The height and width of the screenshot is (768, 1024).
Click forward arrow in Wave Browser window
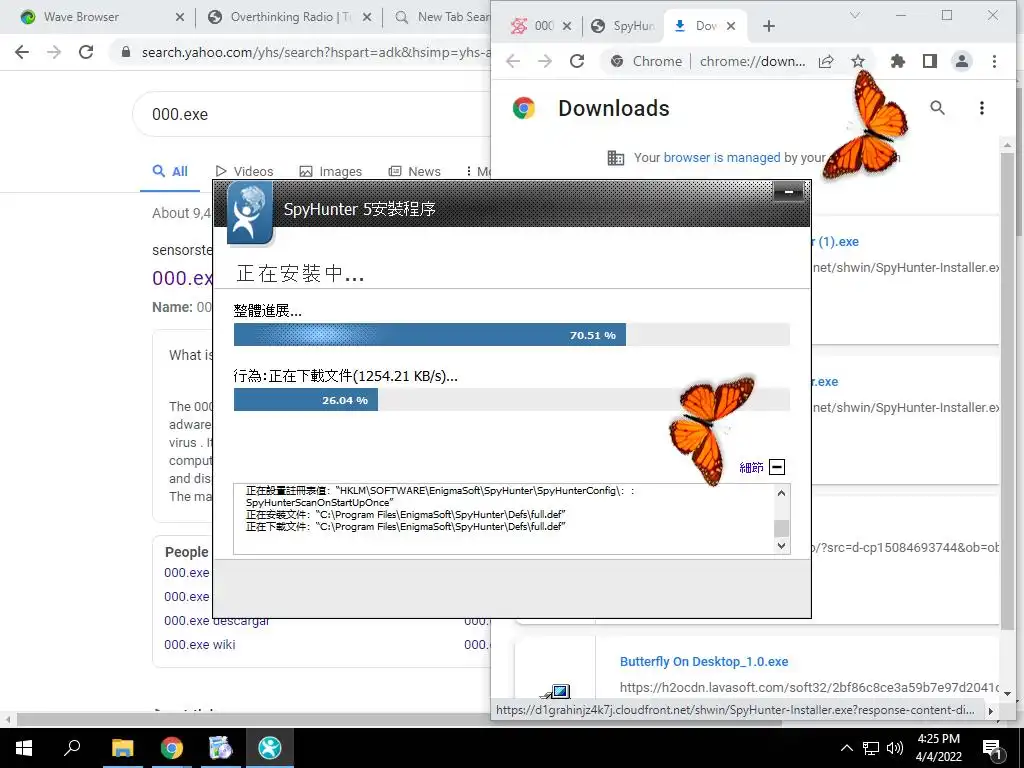(x=54, y=52)
